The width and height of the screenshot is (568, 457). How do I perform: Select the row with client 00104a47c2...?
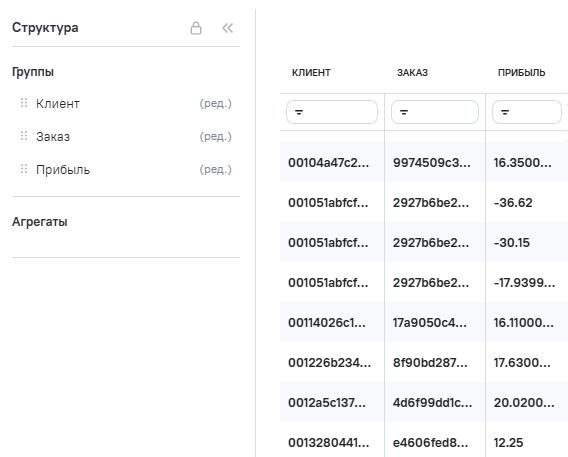click(x=424, y=162)
